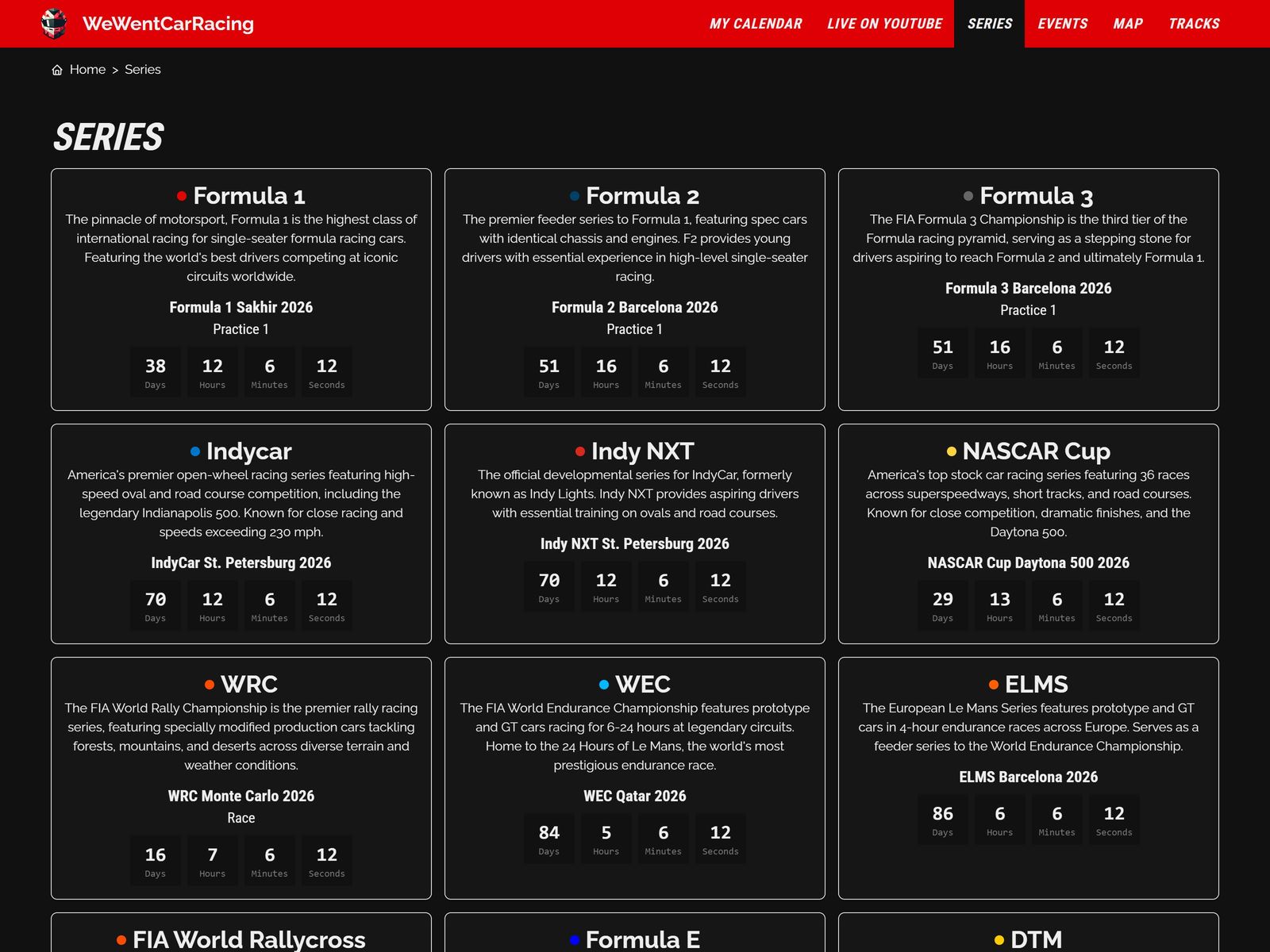
Task: Click Formula 2 Barcelona 2026 event
Action: pyautogui.click(x=635, y=308)
